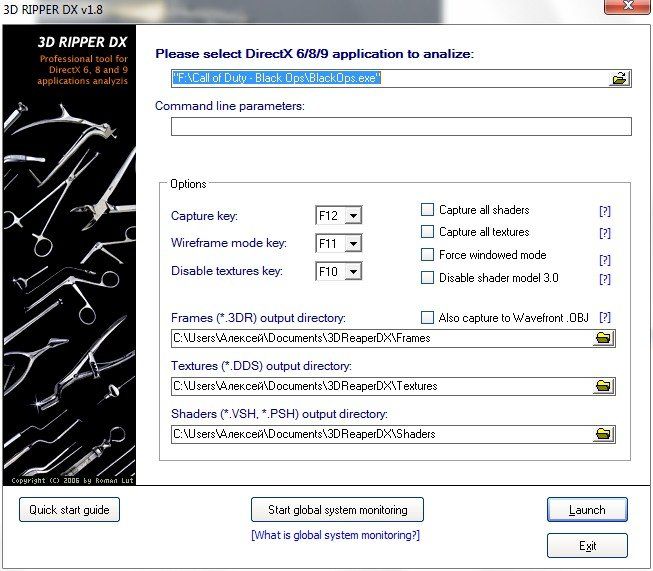Screen dimensions: 653x571
Task: Click the "Command line parameters:" label
Action: (229, 106)
